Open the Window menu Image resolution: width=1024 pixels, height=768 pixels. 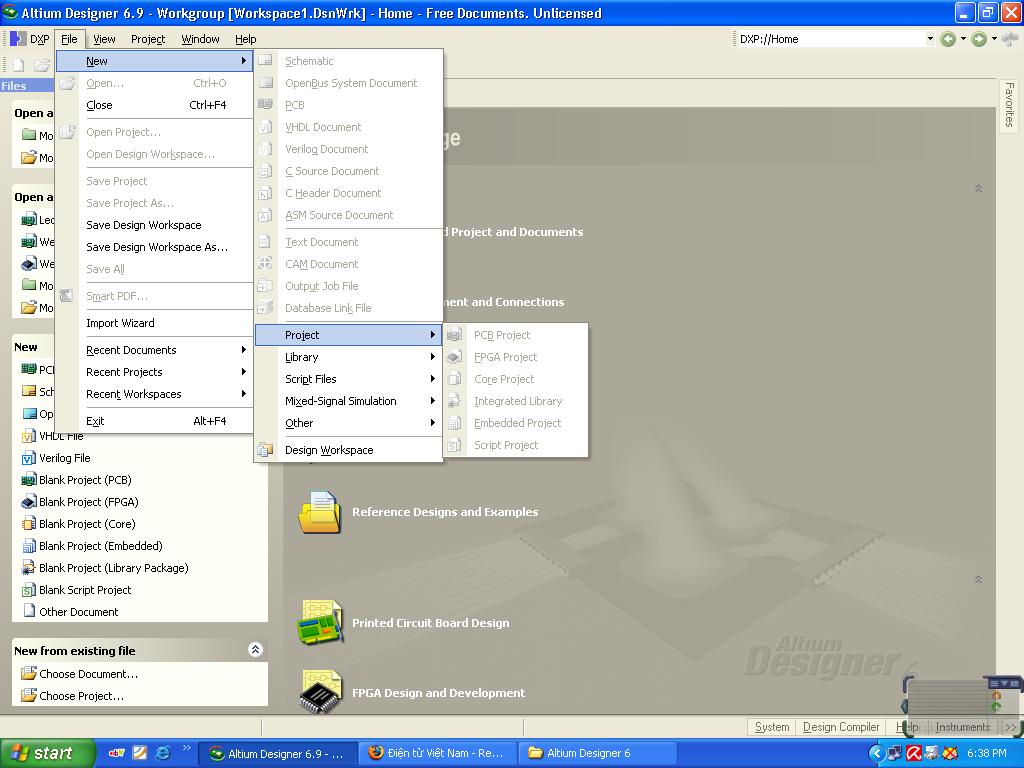coord(200,39)
